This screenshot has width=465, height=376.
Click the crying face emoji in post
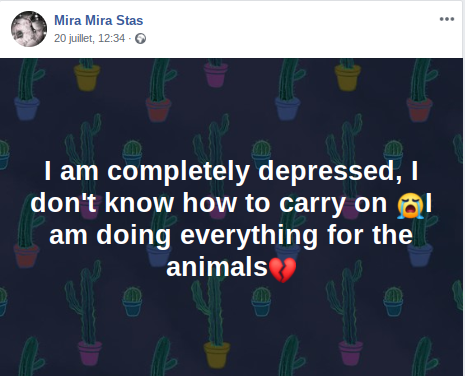click(410, 205)
